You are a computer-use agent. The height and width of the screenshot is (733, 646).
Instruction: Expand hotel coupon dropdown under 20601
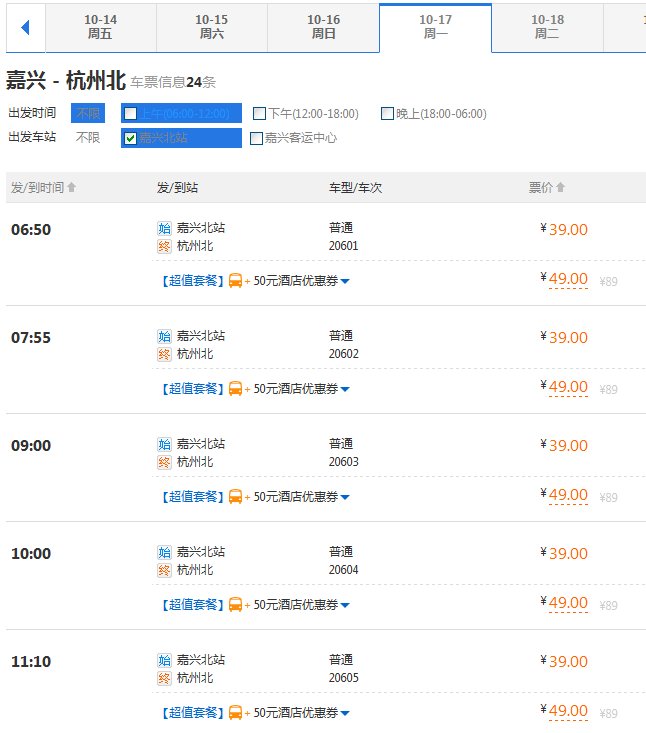point(345,281)
